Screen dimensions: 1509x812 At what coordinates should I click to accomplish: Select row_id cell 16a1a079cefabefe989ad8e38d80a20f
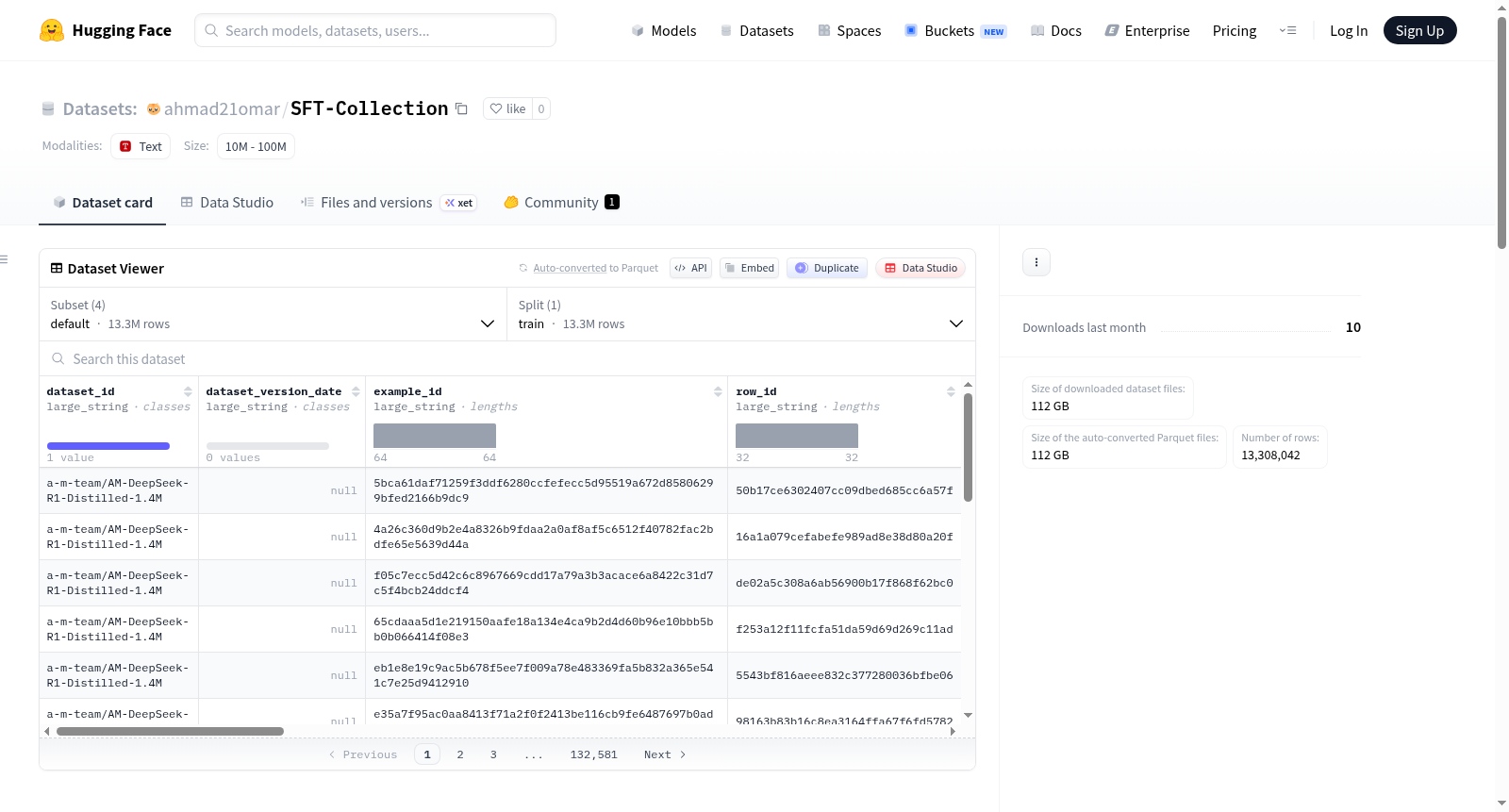pos(844,537)
